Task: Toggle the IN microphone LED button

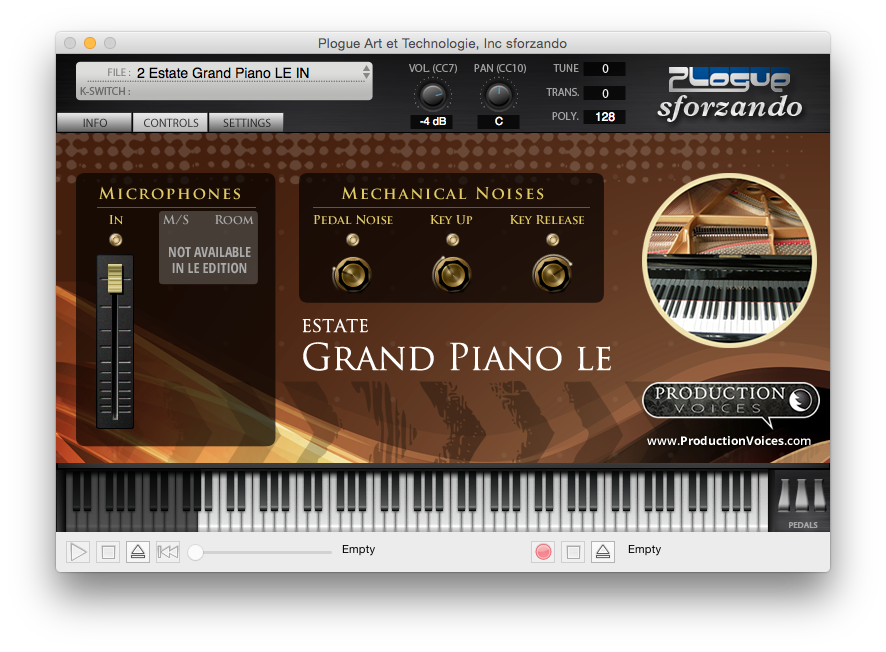Action: pyautogui.click(x=116, y=240)
